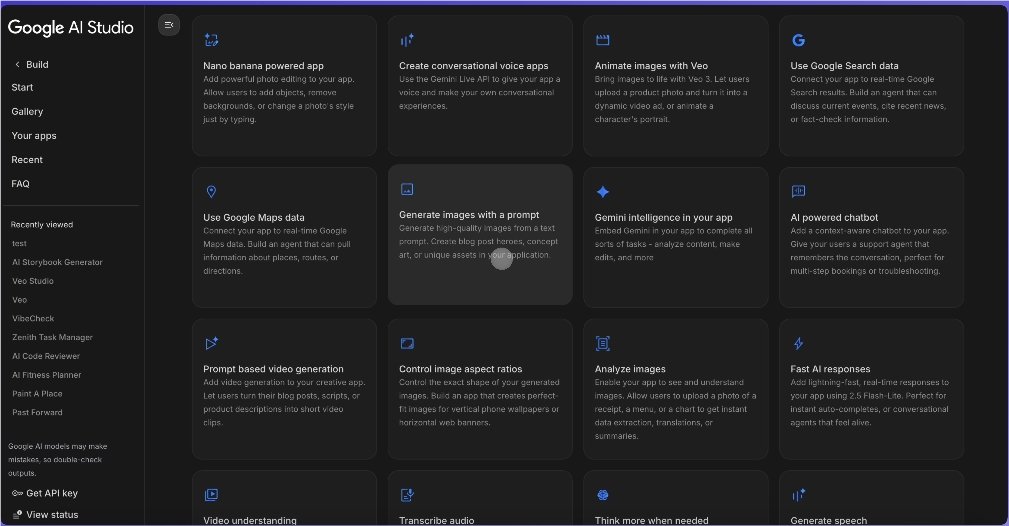Click the Get API key link
The height and width of the screenshot is (526, 1009).
tap(52, 493)
